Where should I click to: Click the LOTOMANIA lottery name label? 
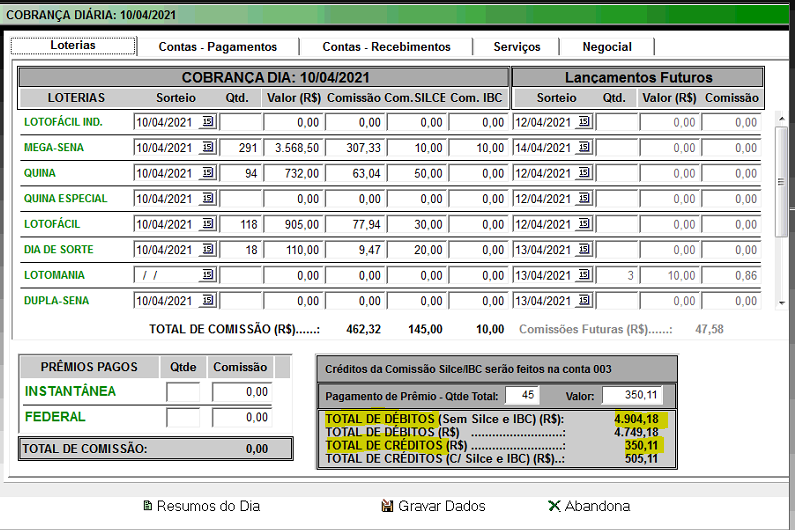click(54, 275)
